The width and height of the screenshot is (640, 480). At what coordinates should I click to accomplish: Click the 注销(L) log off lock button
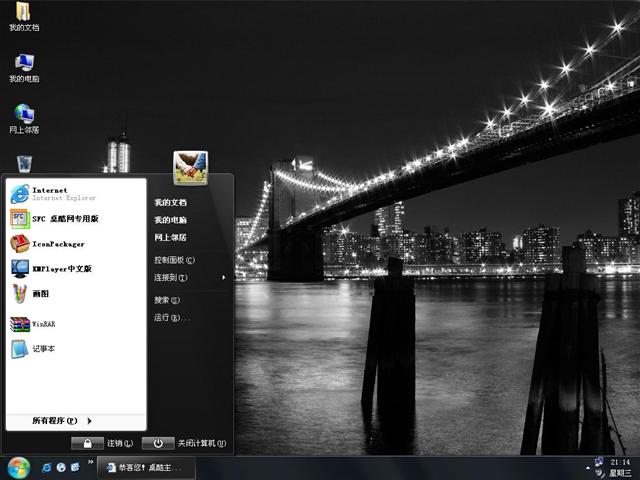pos(87,443)
